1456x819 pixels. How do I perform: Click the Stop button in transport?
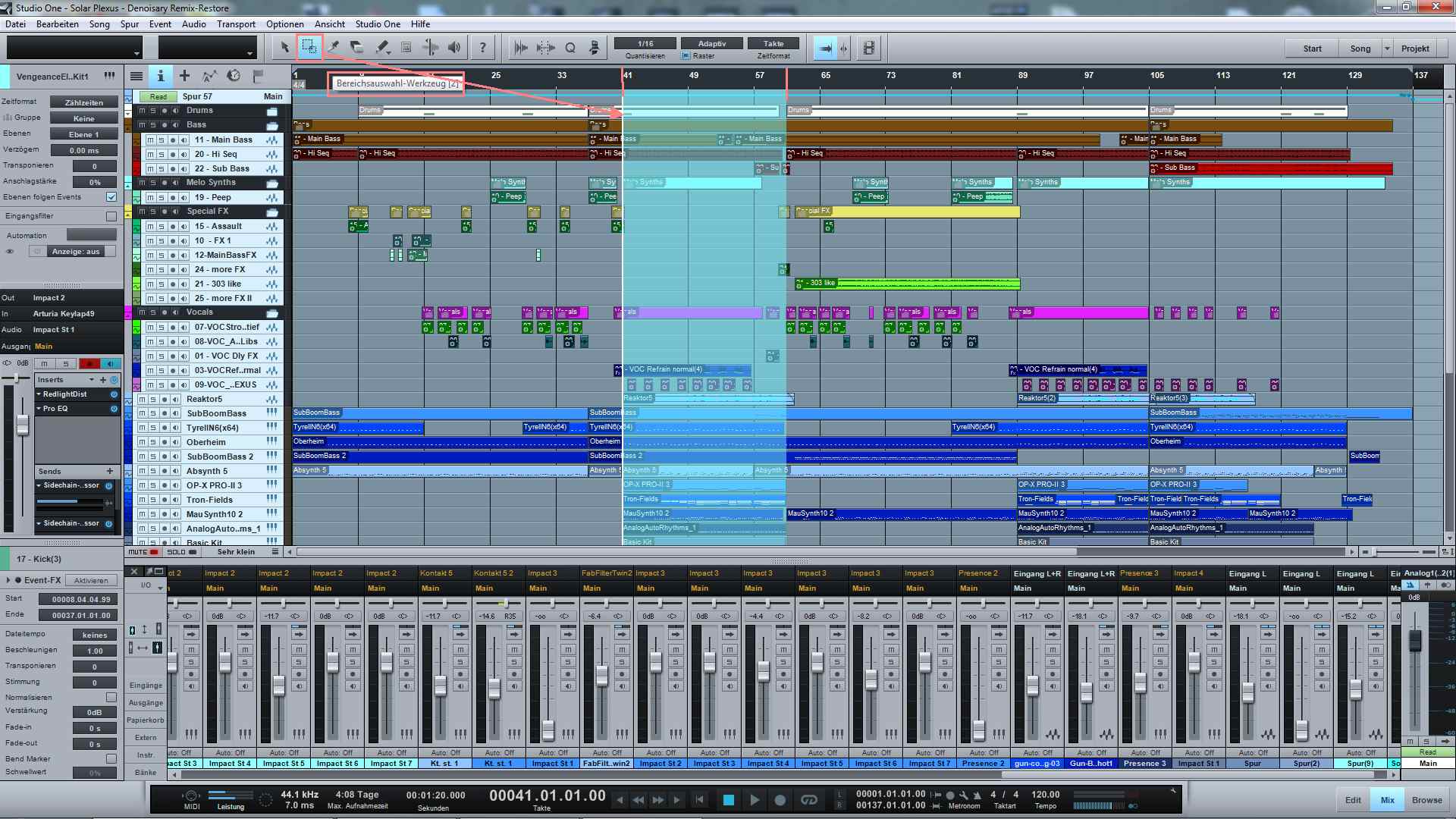point(729,799)
